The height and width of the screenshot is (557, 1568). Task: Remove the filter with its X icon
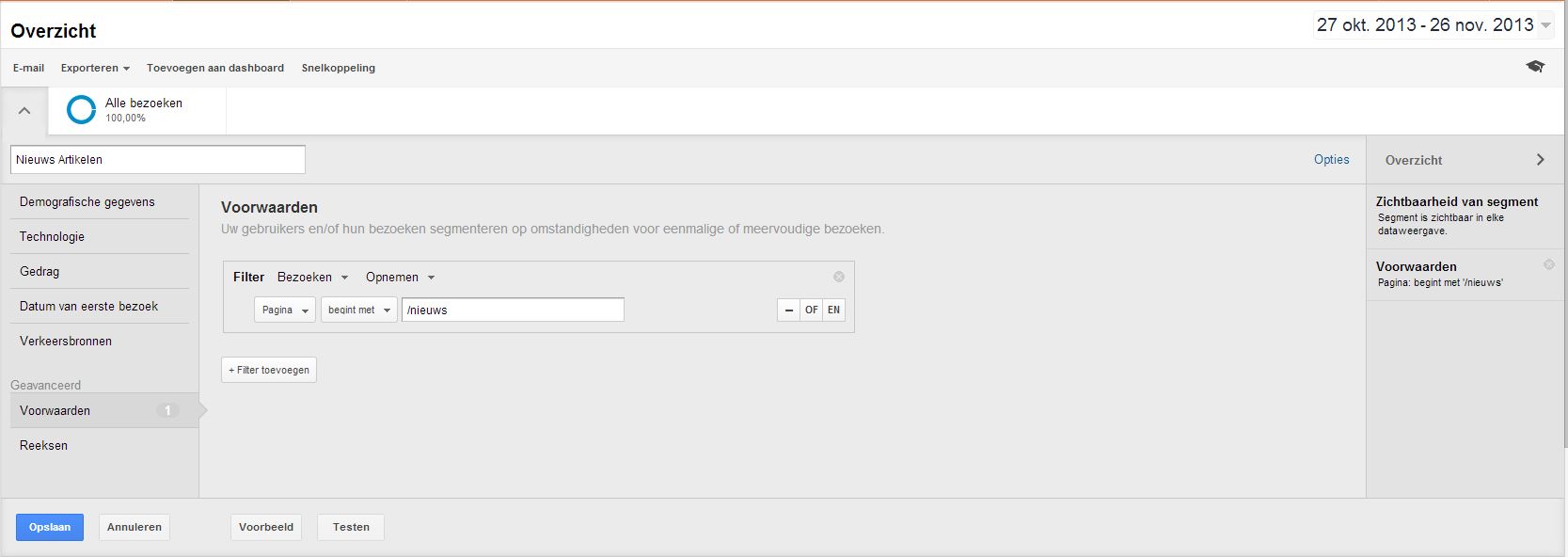(x=839, y=277)
